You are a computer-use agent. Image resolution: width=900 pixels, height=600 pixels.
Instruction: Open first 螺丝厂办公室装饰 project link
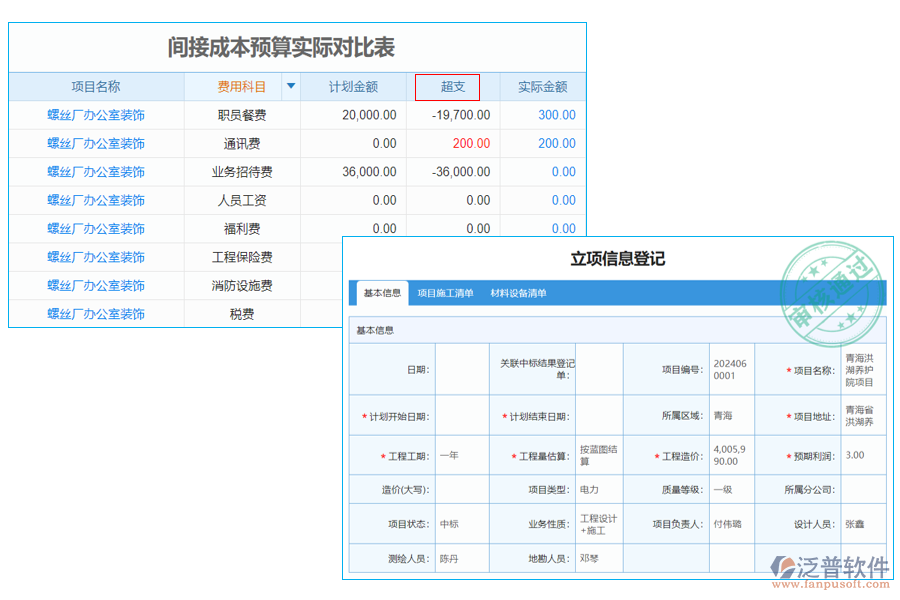tap(97, 115)
